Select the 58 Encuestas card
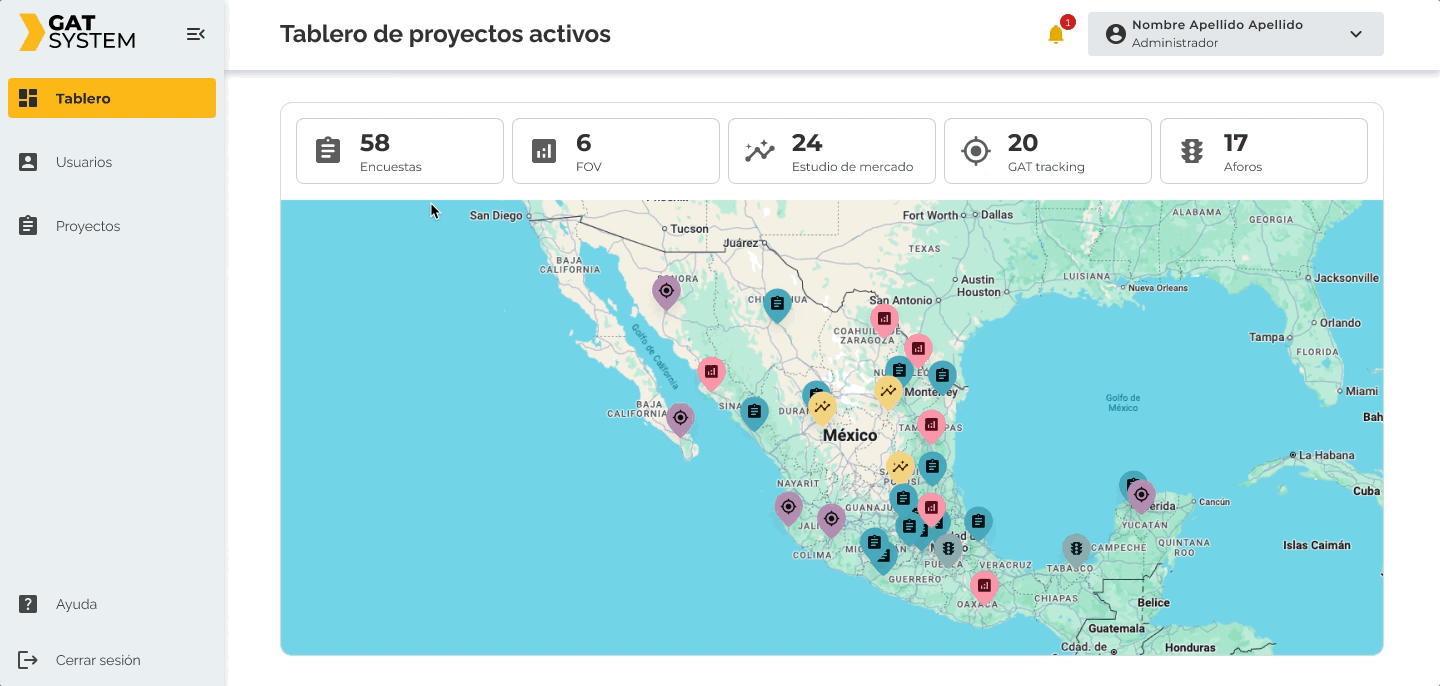Viewport: 1440px width, 686px height. pyautogui.click(x=400, y=151)
